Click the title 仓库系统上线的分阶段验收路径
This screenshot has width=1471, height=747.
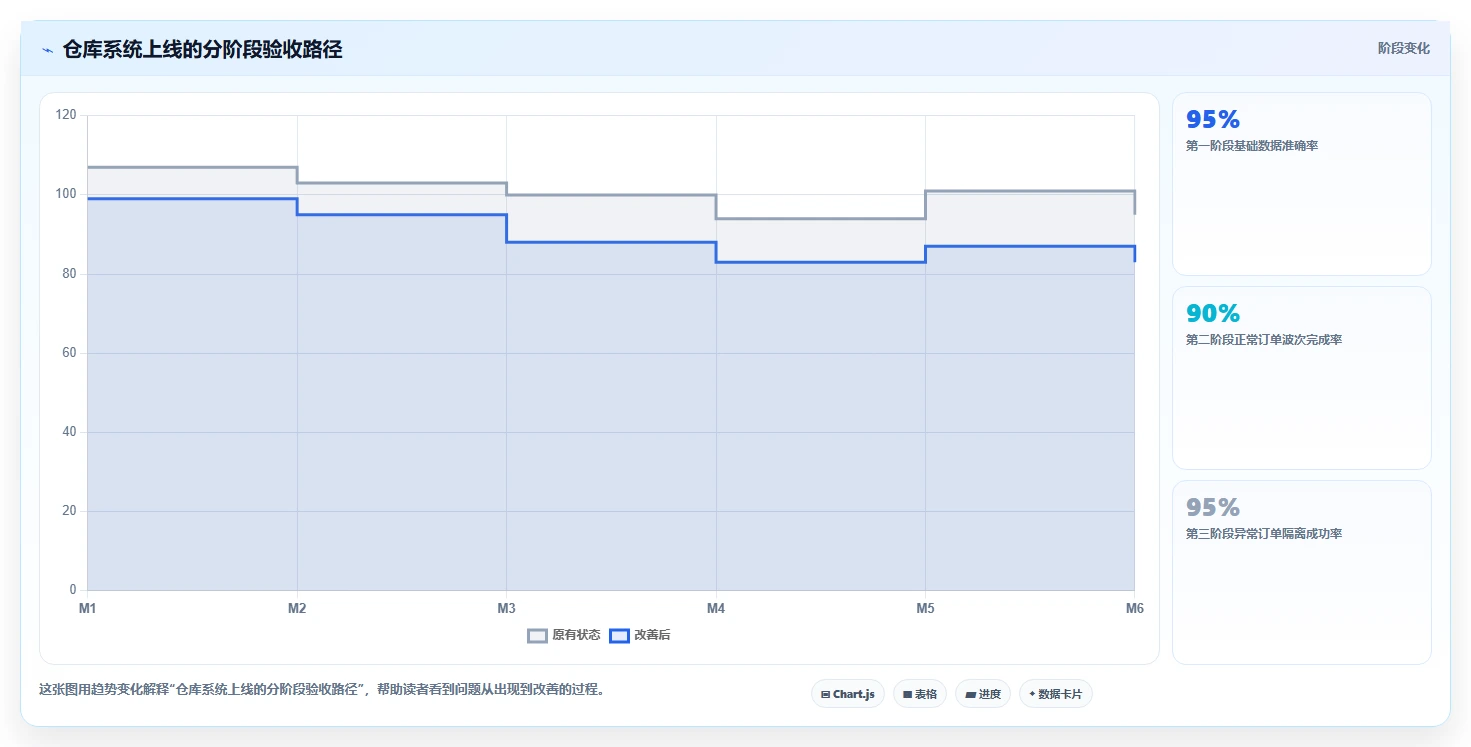tap(203, 50)
